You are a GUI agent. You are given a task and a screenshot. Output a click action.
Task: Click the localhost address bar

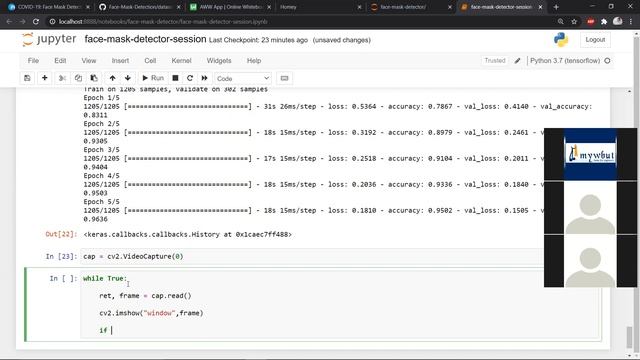(302, 22)
